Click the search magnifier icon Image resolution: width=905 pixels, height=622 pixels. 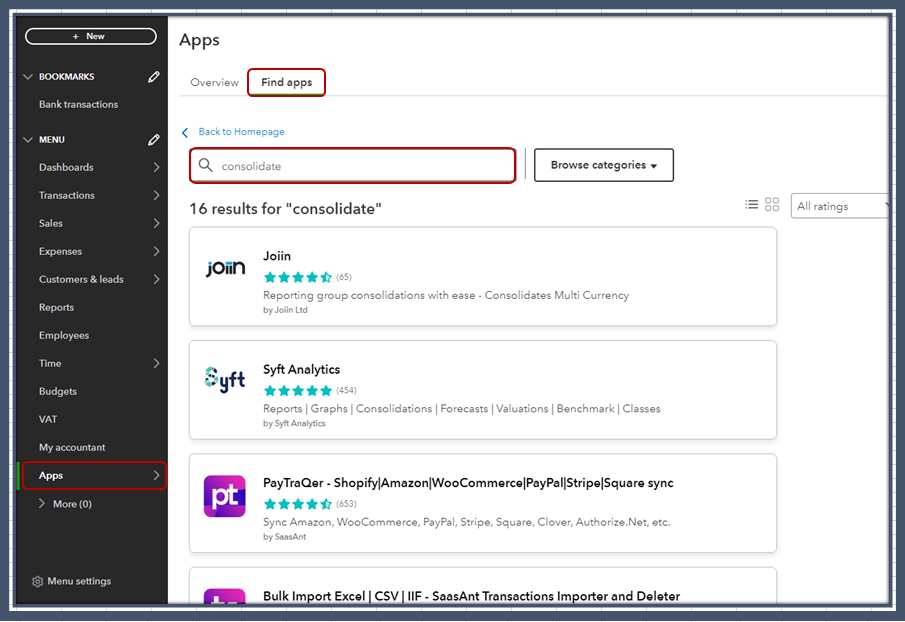[205, 166]
